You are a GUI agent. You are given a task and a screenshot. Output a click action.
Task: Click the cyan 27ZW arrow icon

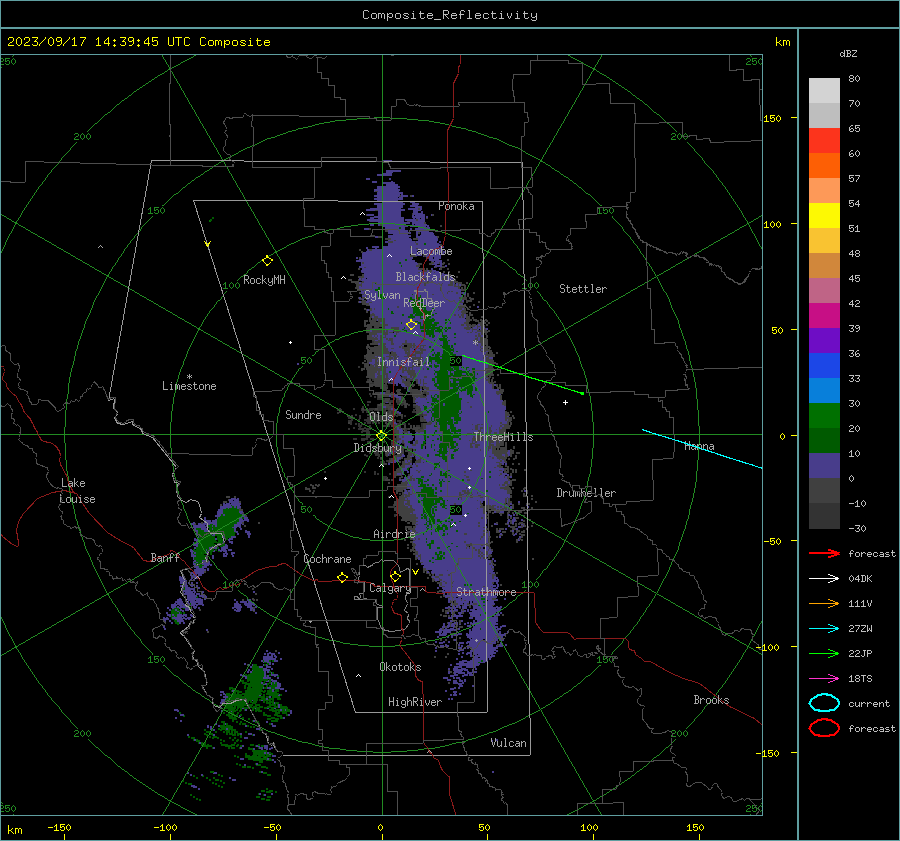tap(824, 629)
